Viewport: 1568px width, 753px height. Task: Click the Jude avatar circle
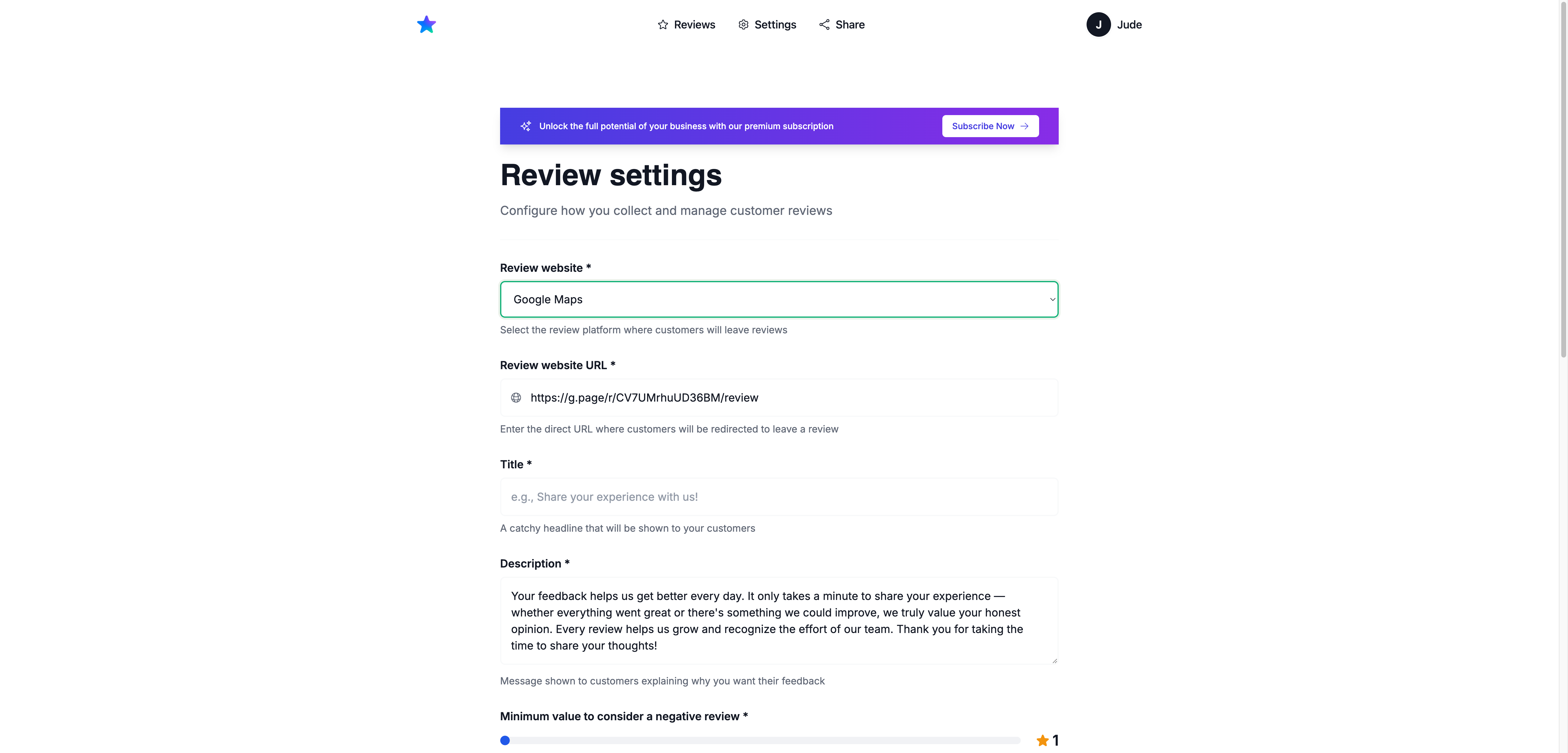click(x=1099, y=24)
